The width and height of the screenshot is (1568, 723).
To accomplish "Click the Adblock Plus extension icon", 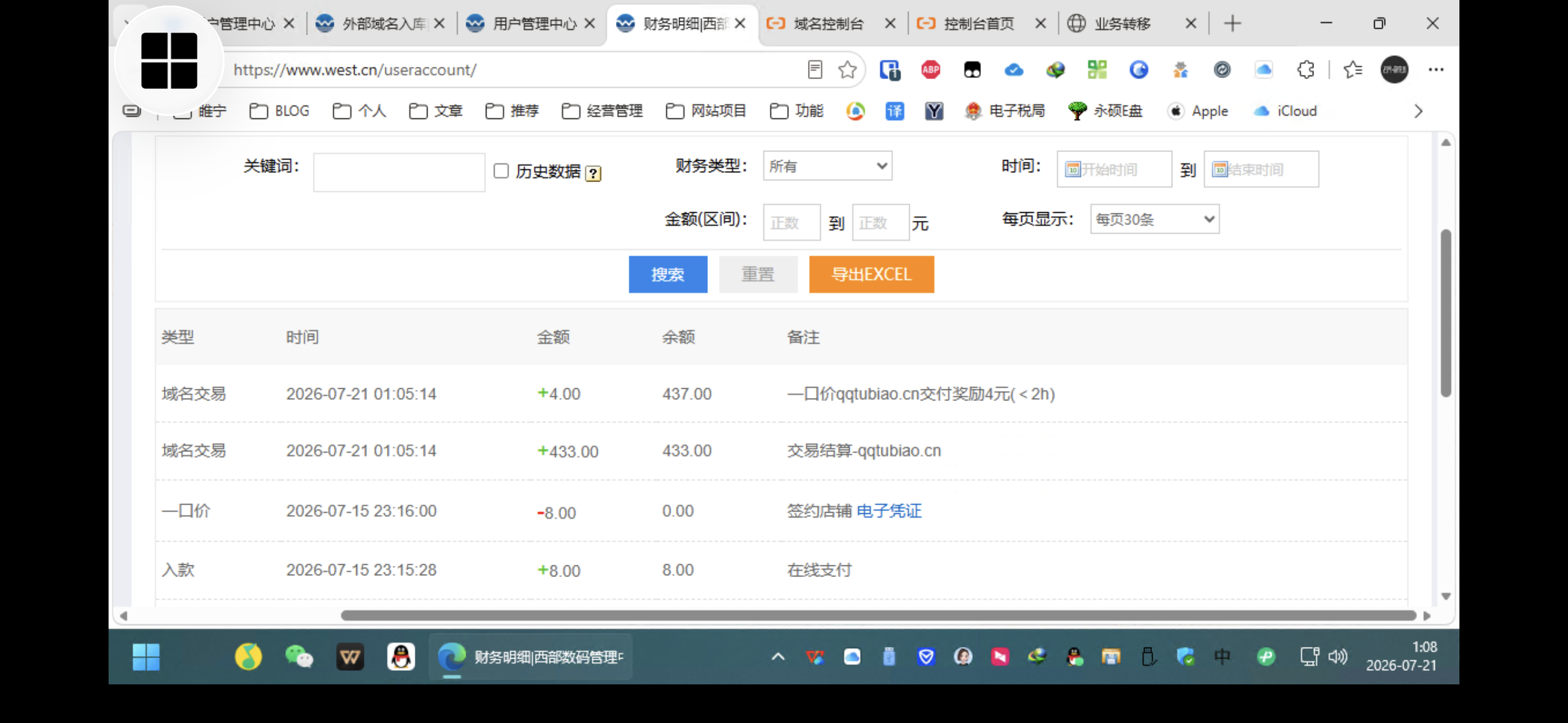I will (x=931, y=70).
